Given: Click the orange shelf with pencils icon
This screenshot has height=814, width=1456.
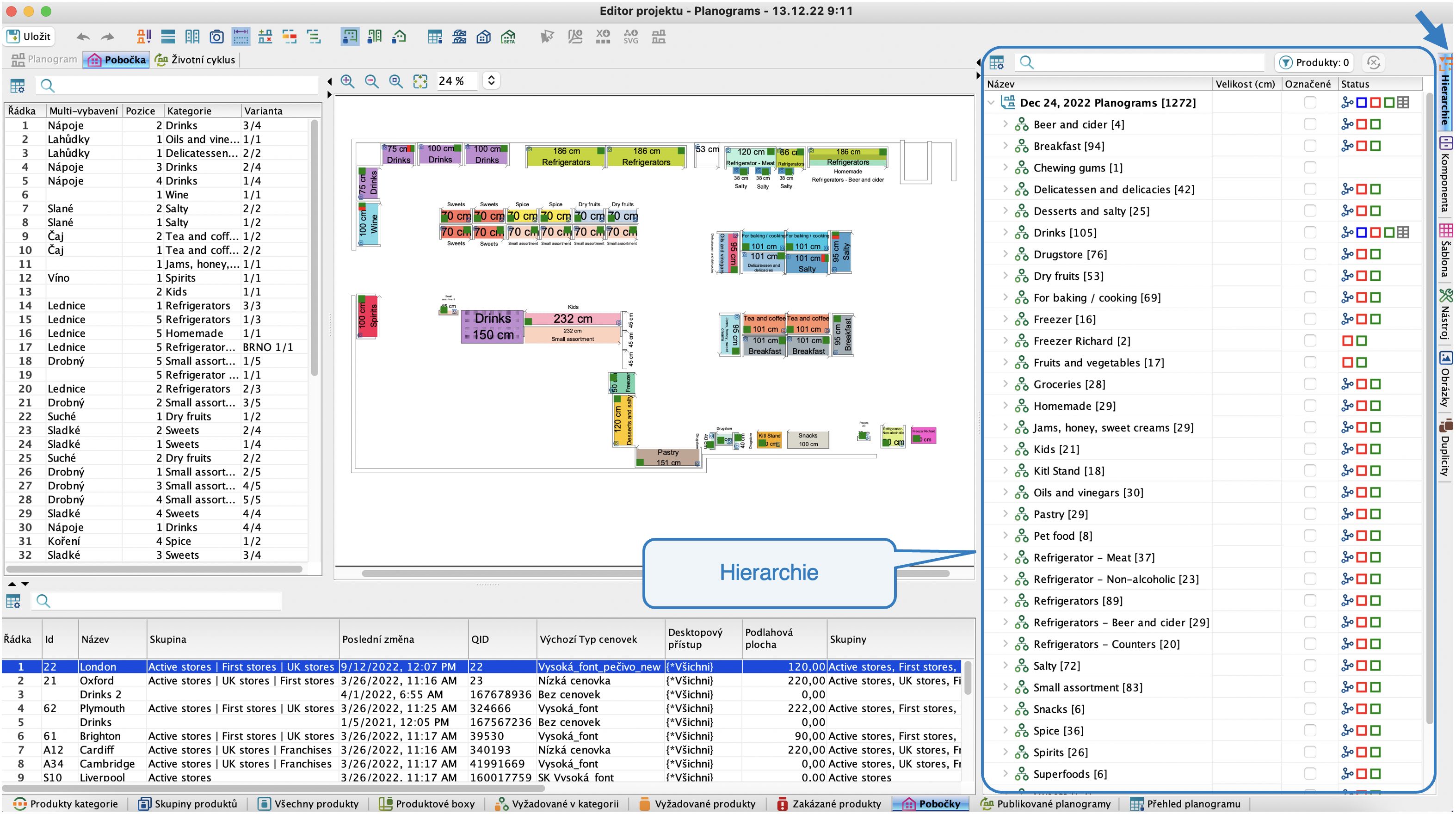Looking at the screenshot, I should pos(143,37).
